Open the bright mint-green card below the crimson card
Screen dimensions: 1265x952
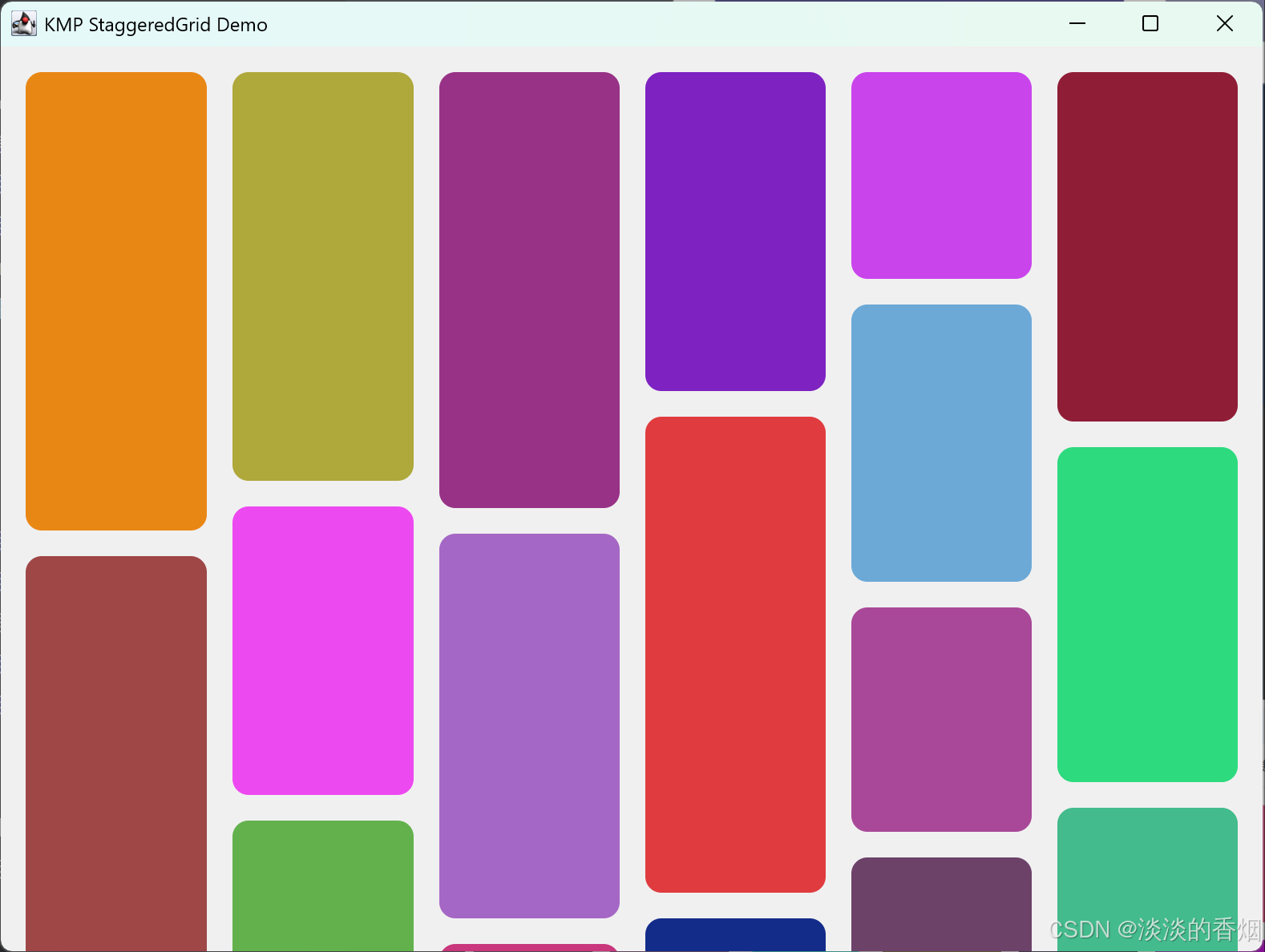[x=1147, y=615]
